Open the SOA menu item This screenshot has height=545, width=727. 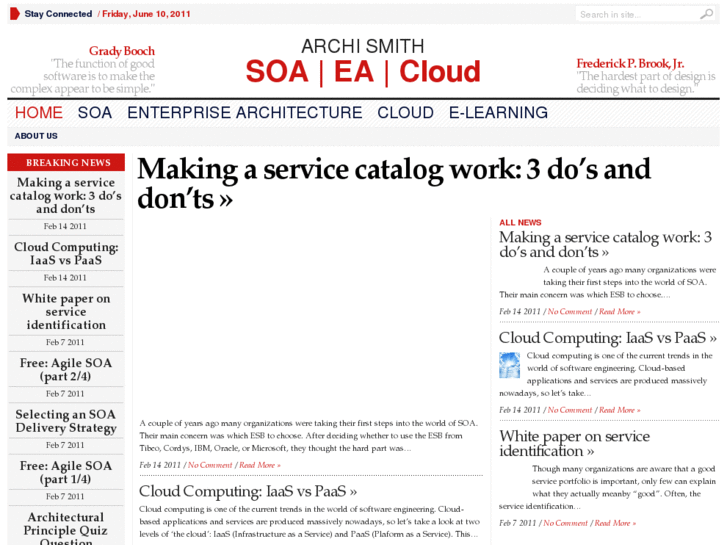point(95,113)
